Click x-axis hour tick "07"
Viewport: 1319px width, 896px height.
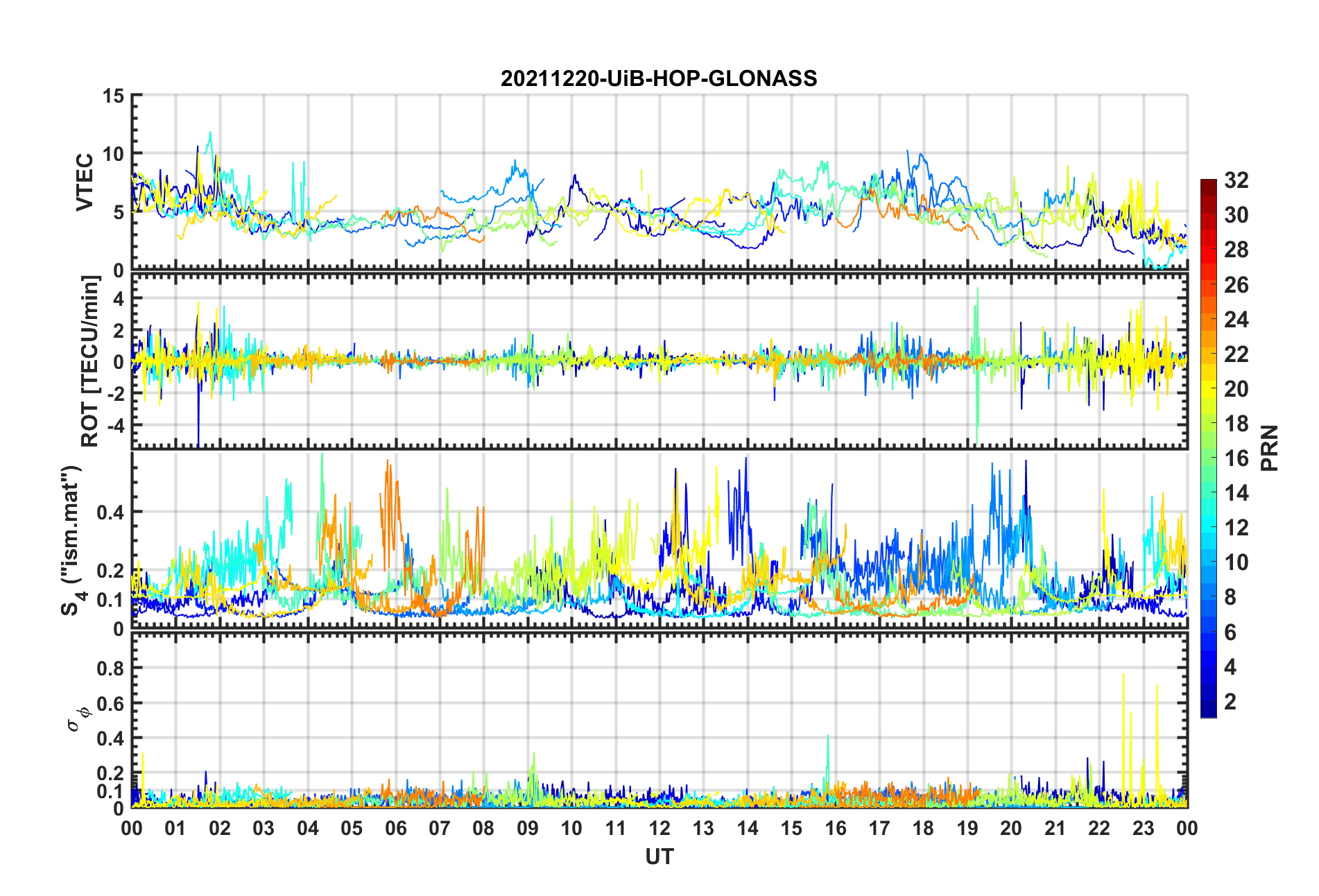pyautogui.click(x=440, y=828)
